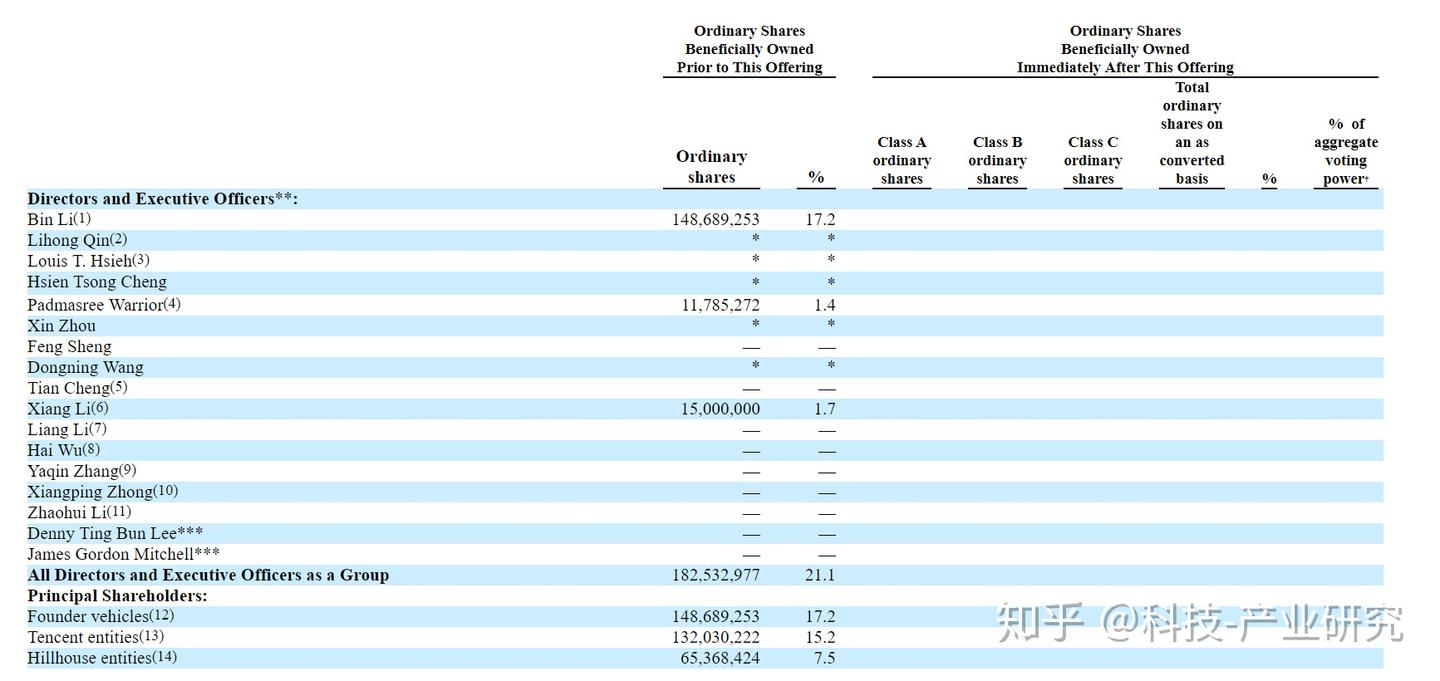Click the Principal Shareholders: heading

[118, 596]
